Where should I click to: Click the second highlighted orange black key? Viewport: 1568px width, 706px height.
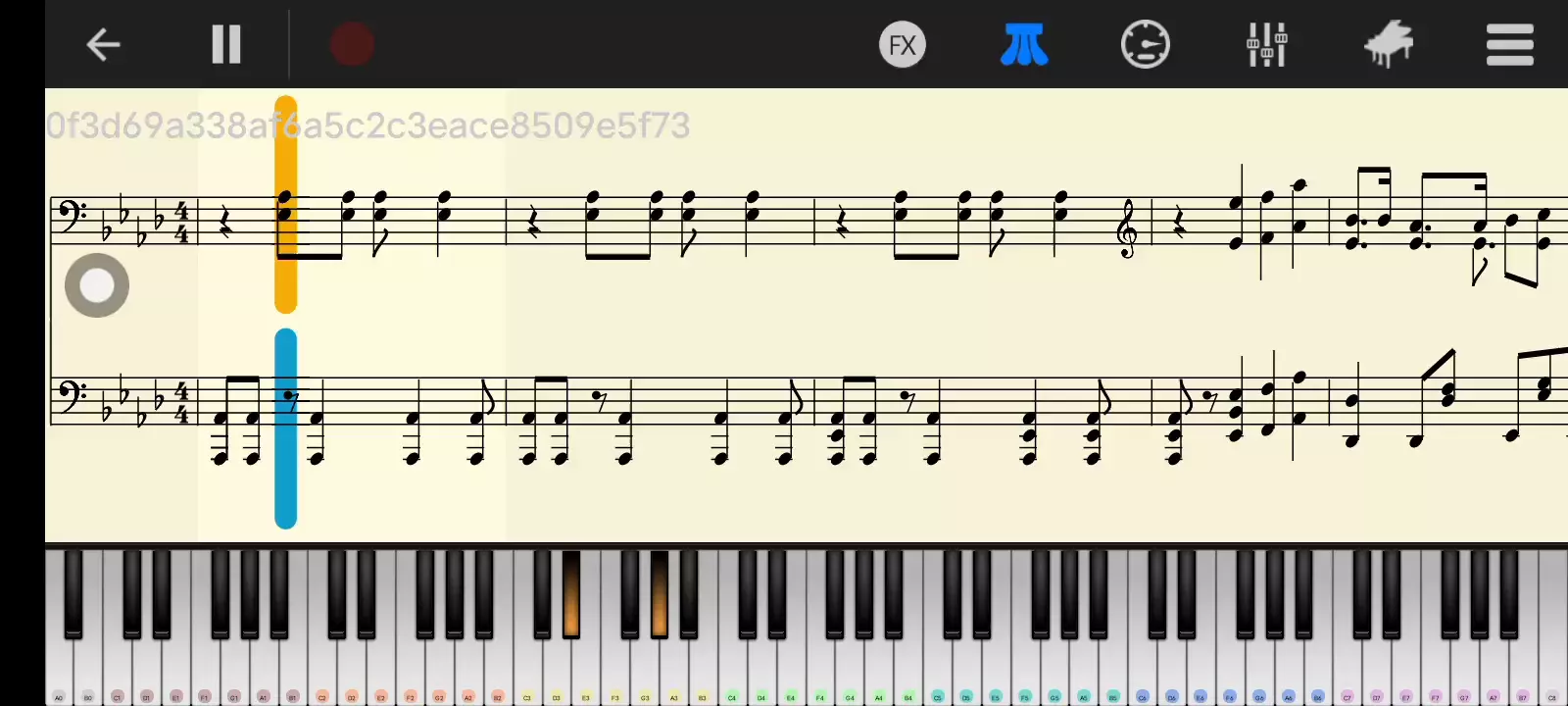coord(660,593)
